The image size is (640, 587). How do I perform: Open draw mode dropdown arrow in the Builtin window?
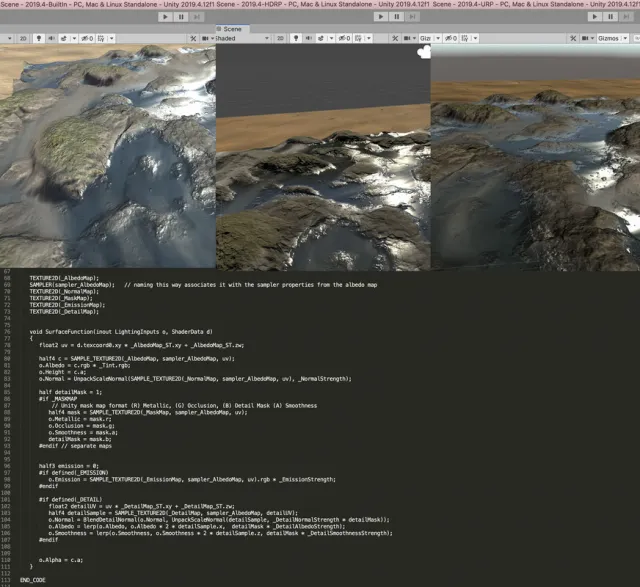(x=9, y=38)
